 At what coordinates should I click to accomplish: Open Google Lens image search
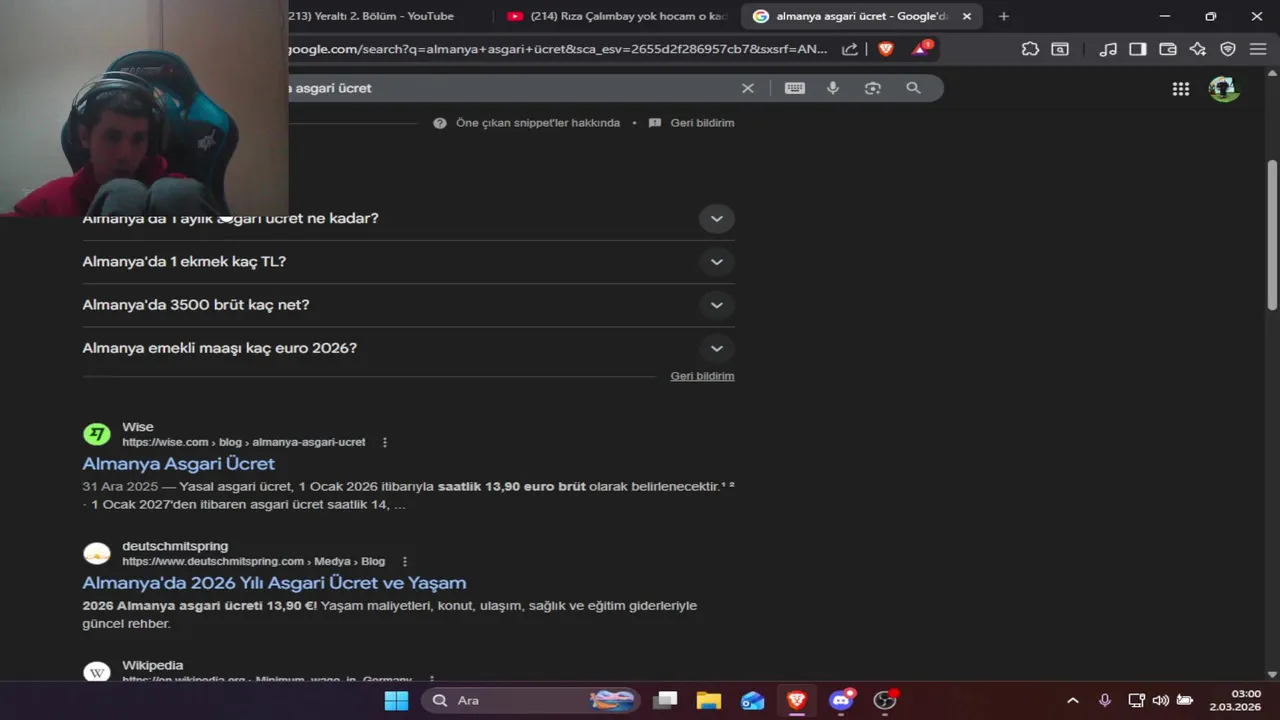873,88
